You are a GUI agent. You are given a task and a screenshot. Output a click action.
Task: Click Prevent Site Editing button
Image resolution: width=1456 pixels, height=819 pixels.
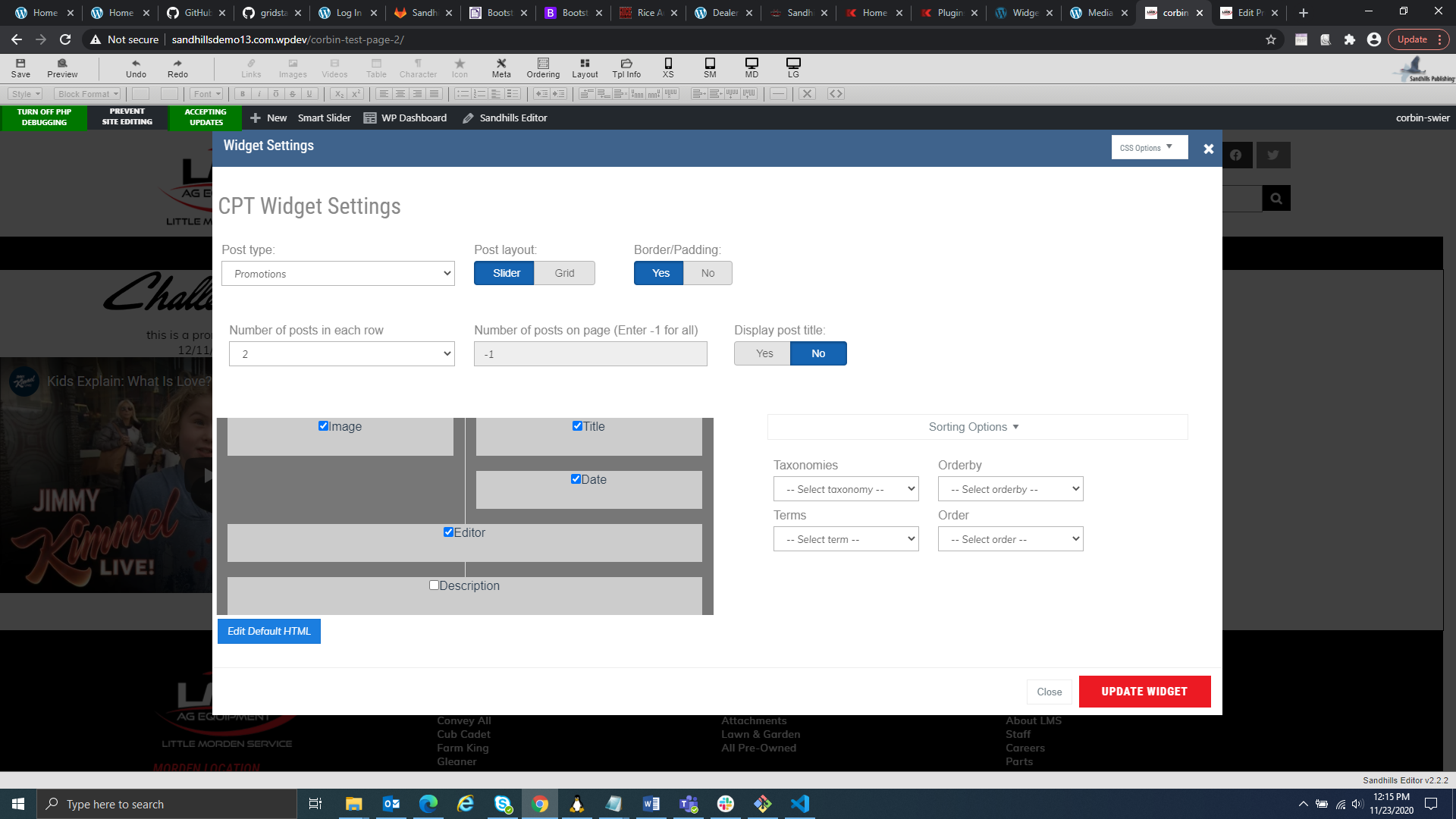(x=127, y=117)
